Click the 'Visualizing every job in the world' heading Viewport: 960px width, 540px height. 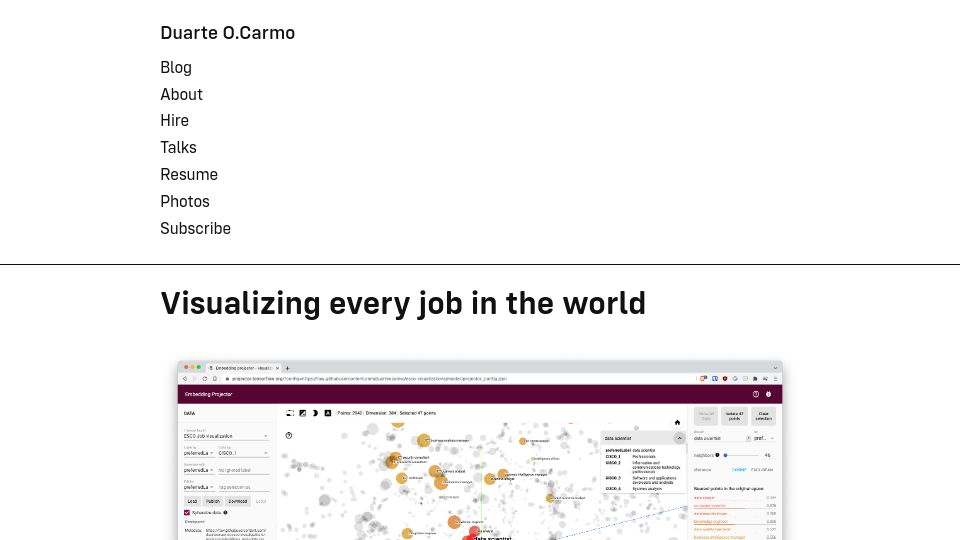click(403, 304)
